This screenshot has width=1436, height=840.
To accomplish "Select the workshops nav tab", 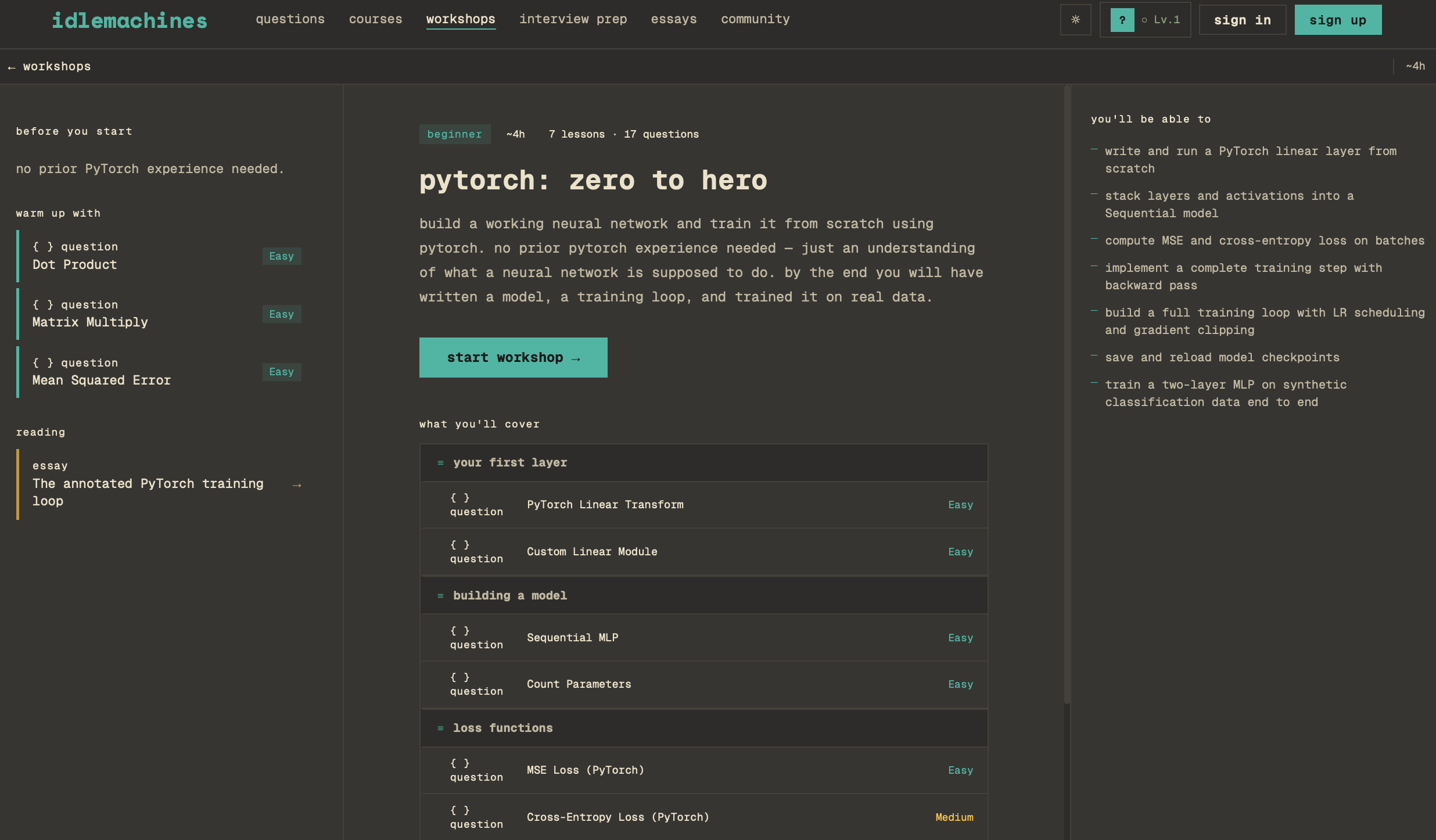I will pyautogui.click(x=461, y=19).
